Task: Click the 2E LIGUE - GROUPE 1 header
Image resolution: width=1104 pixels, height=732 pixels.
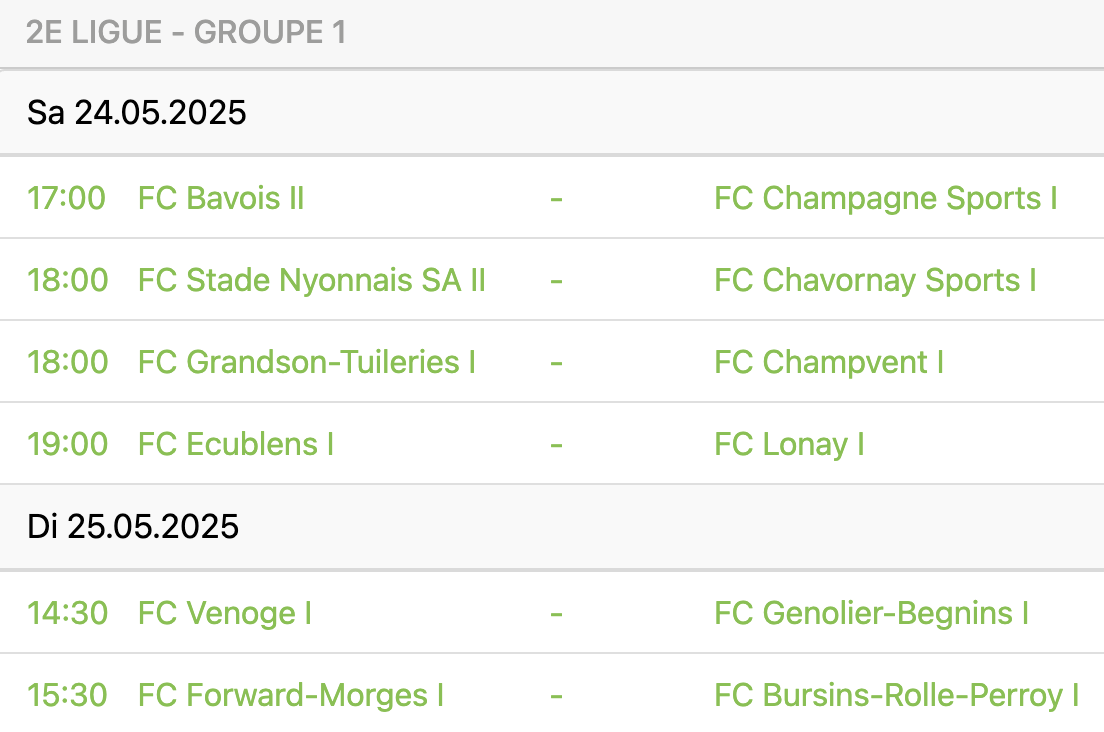Action: tap(186, 33)
